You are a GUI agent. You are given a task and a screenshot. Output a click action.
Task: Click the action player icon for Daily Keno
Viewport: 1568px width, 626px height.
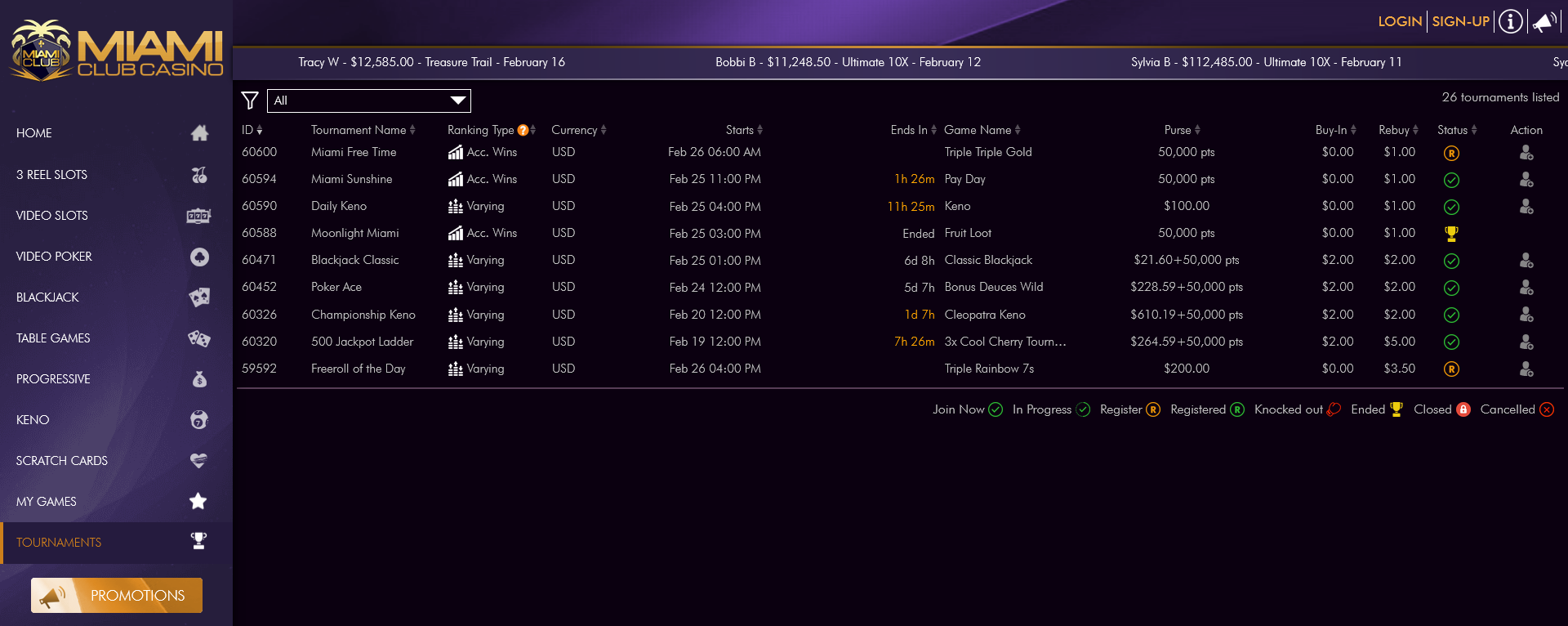1526,207
